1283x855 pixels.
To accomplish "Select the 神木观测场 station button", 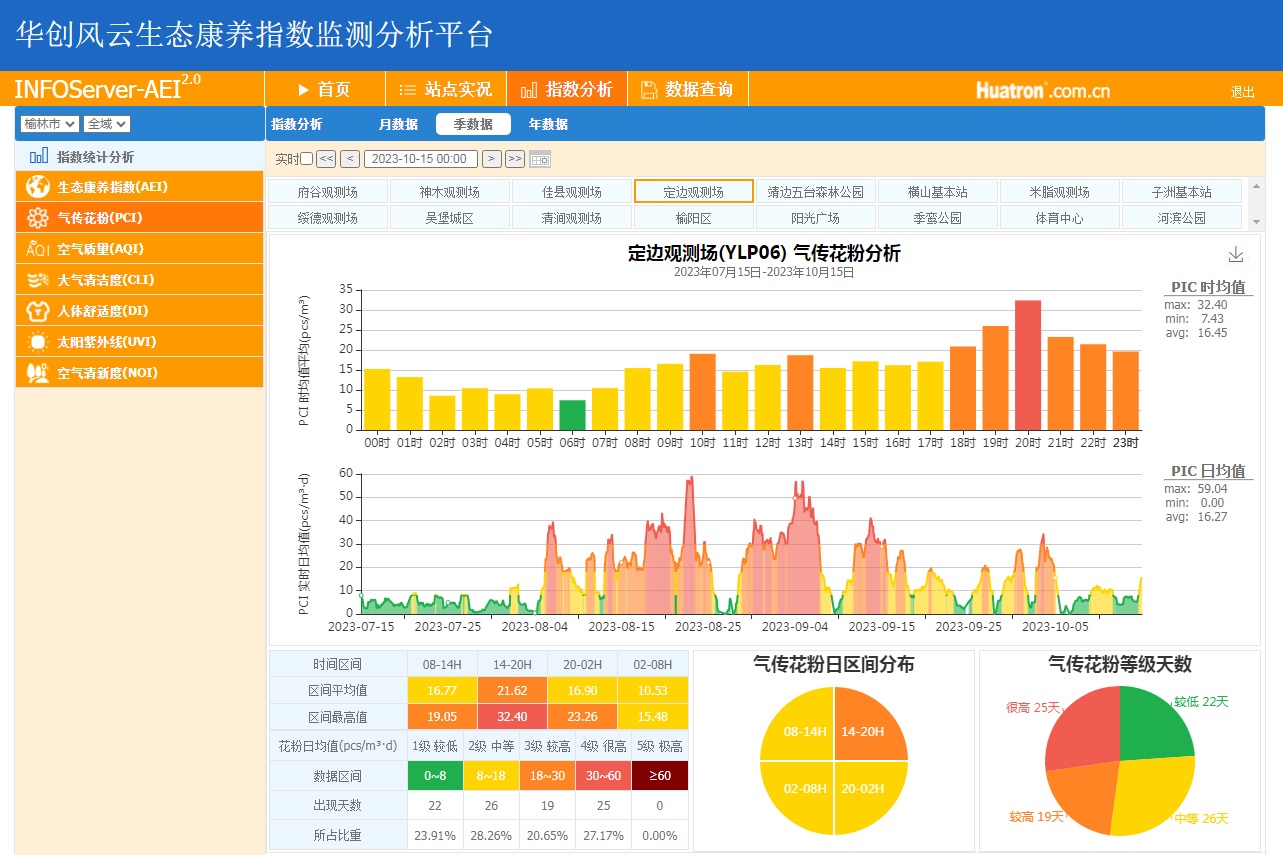I will (x=449, y=192).
